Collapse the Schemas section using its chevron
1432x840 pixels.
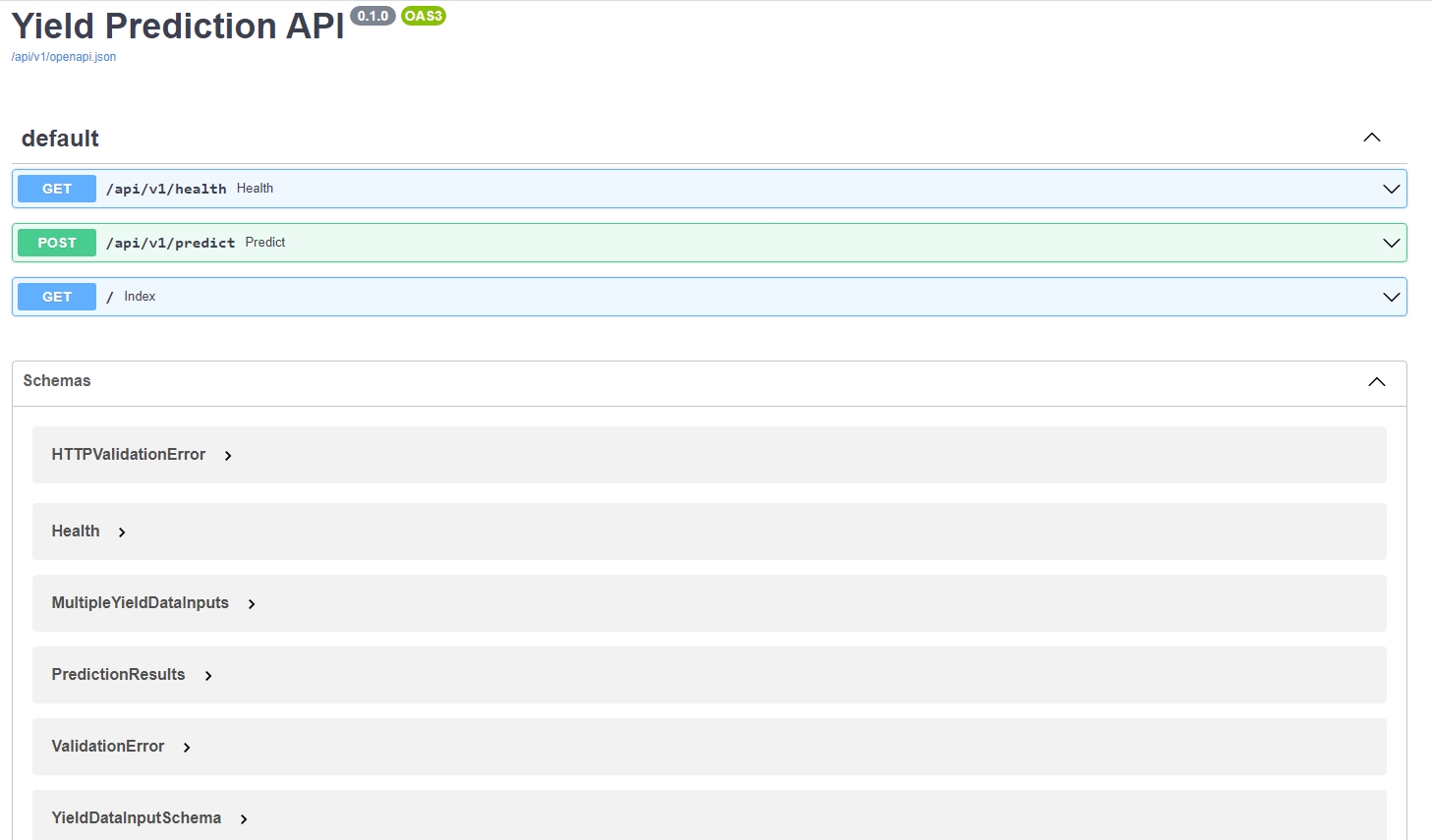click(1376, 381)
